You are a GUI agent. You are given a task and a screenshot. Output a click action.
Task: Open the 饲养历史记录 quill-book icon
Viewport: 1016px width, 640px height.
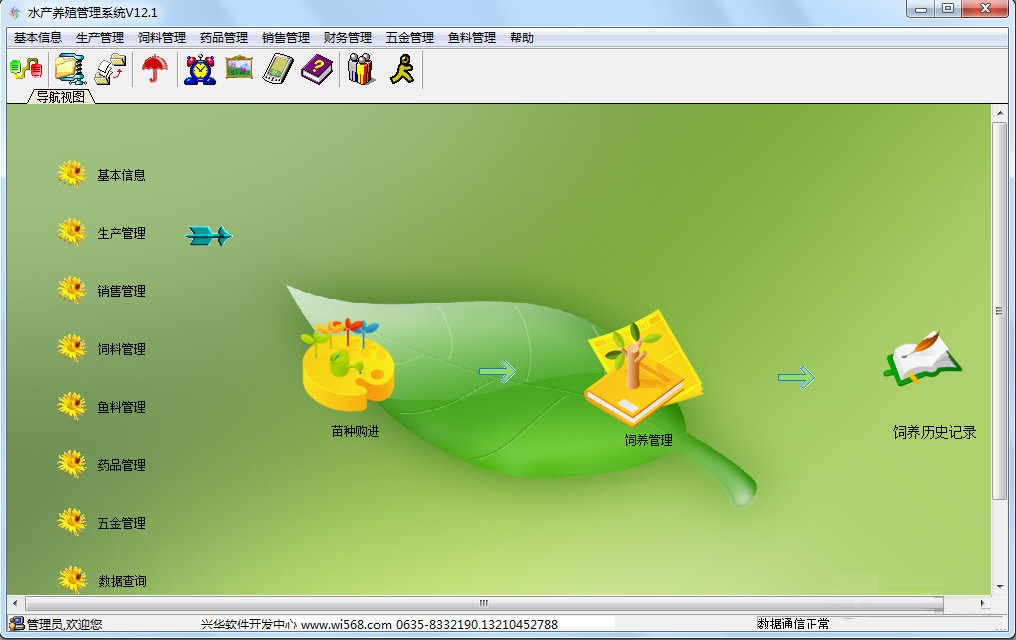click(x=923, y=359)
